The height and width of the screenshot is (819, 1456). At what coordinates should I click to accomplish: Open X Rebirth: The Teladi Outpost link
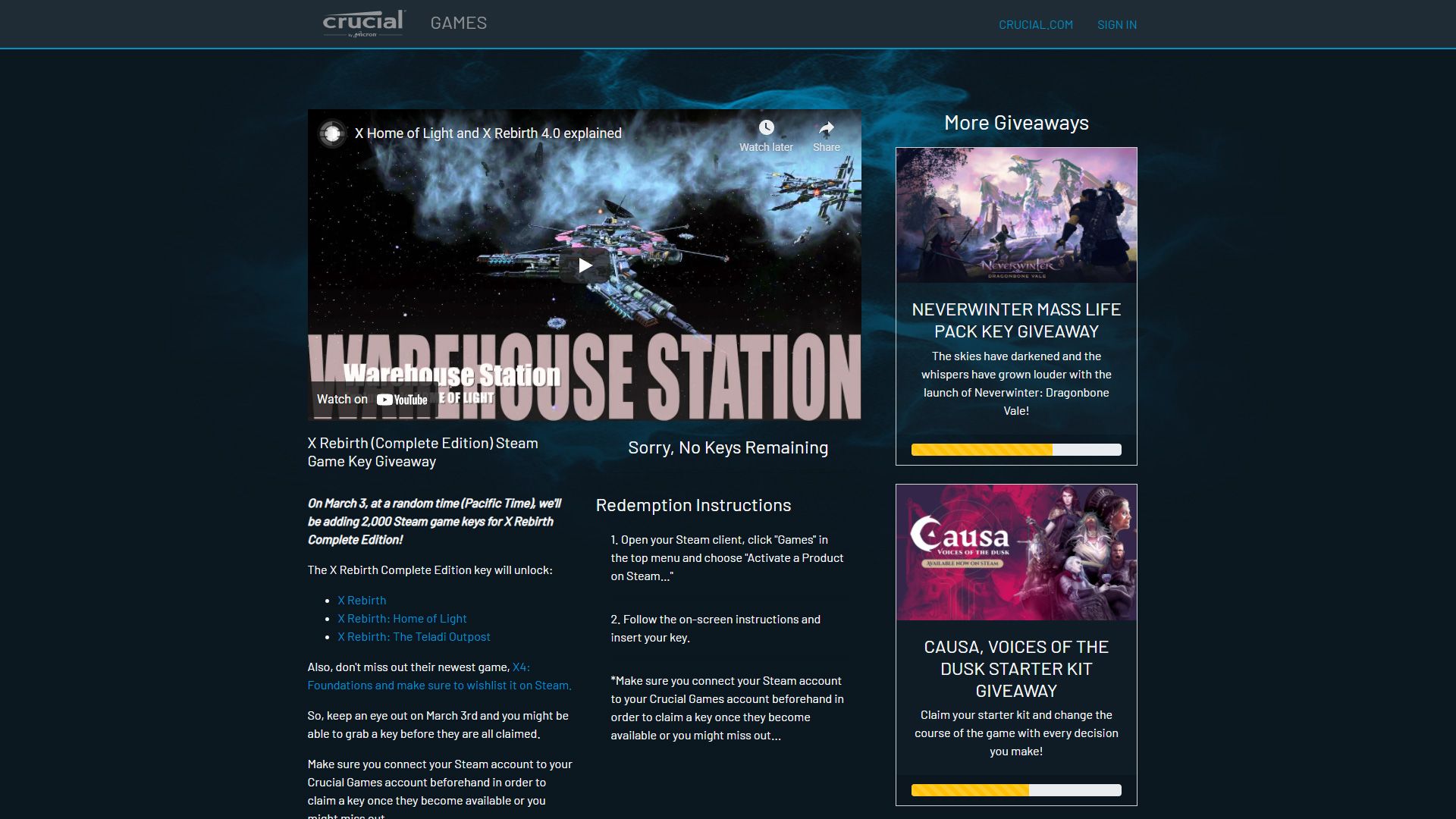[414, 637]
